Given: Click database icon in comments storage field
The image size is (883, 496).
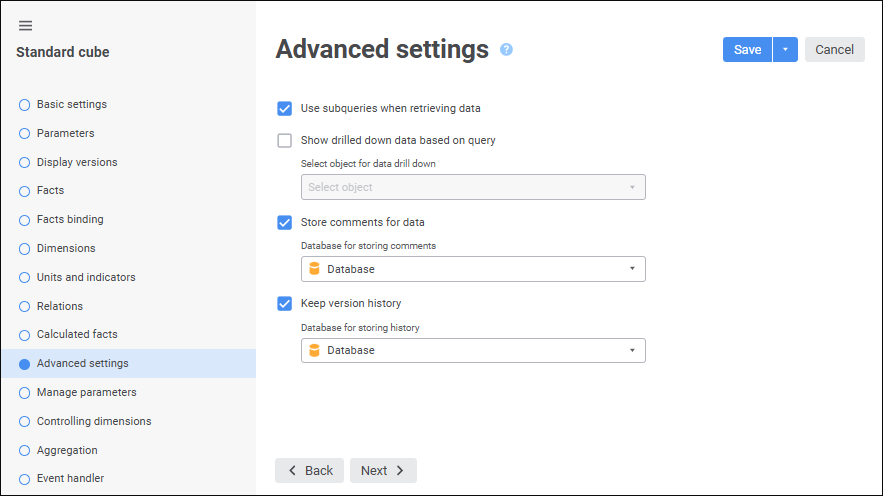Looking at the screenshot, I should pos(314,269).
